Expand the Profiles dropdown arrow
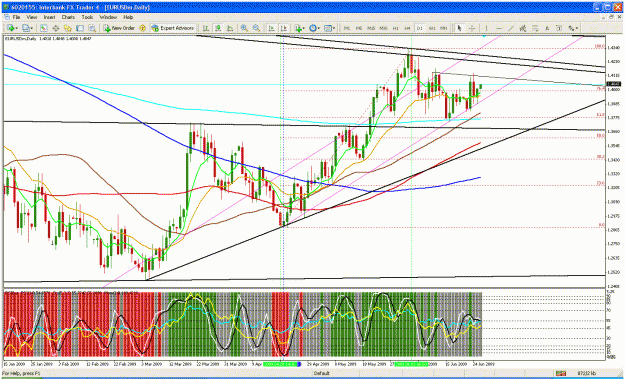This screenshot has width=625, height=379. pyautogui.click(x=32, y=28)
